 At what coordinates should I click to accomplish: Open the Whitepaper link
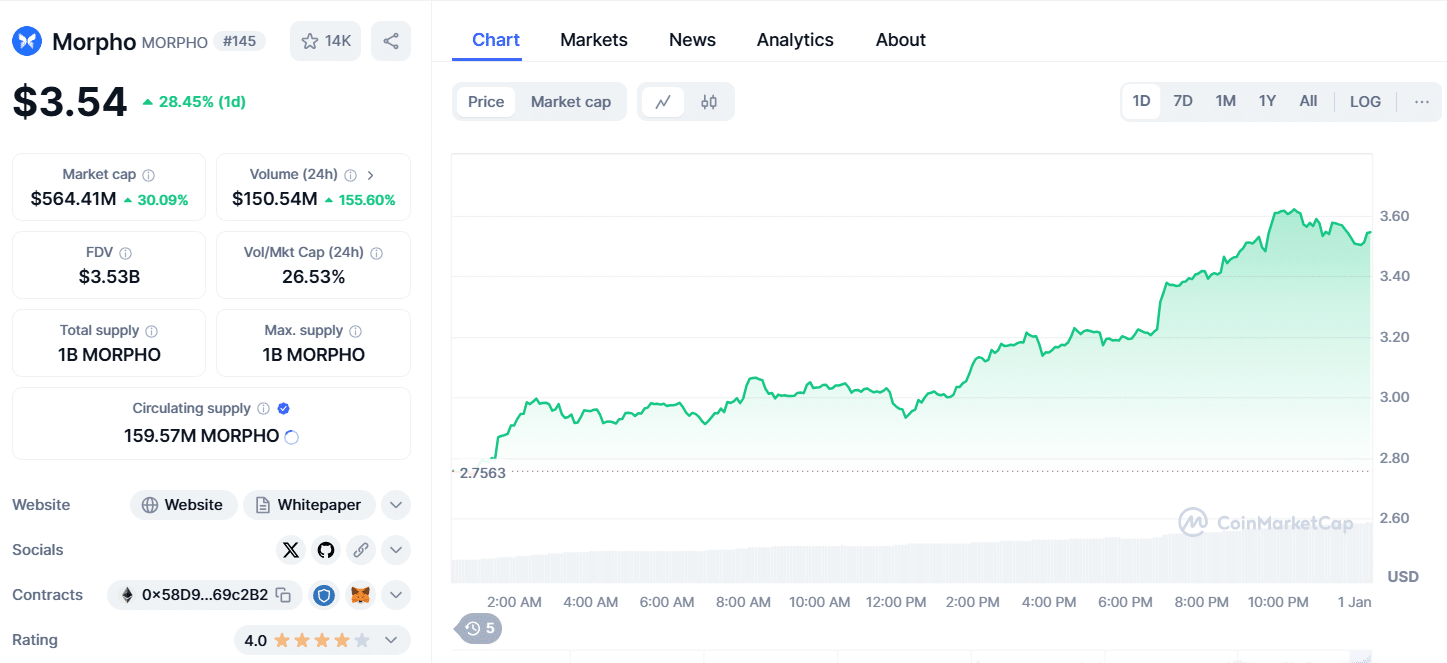click(309, 505)
